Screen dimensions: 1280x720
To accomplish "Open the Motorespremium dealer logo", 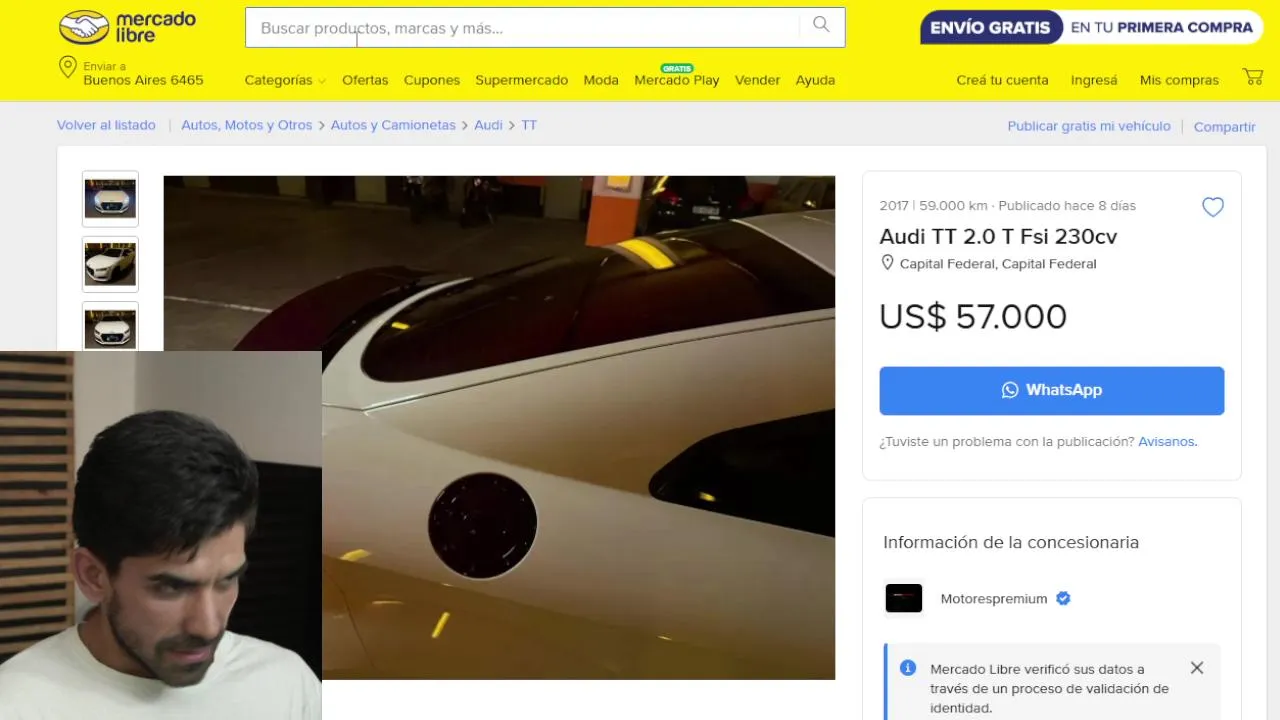I will tap(903, 598).
